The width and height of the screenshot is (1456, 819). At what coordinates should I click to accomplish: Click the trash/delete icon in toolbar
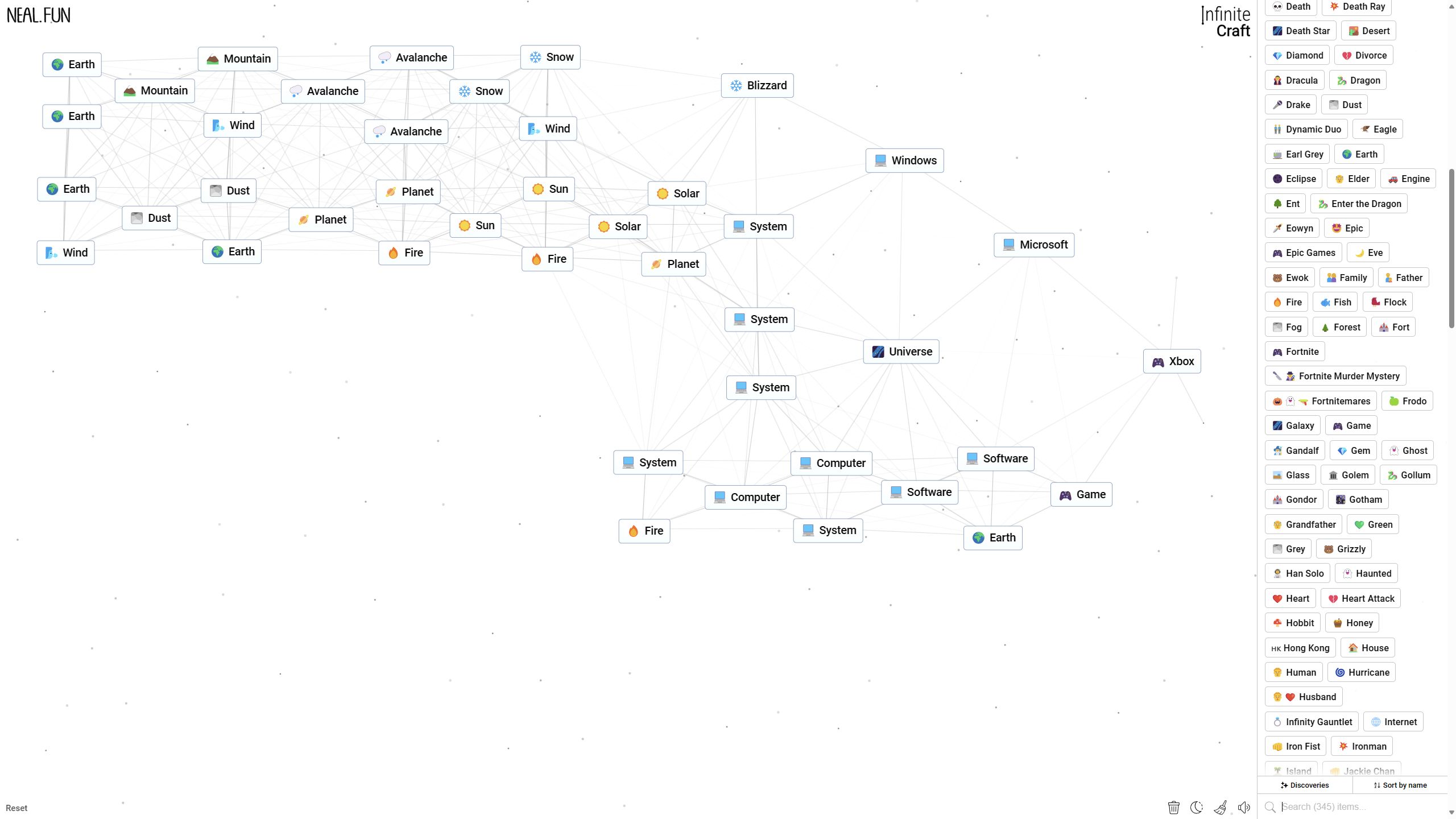tap(1173, 807)
